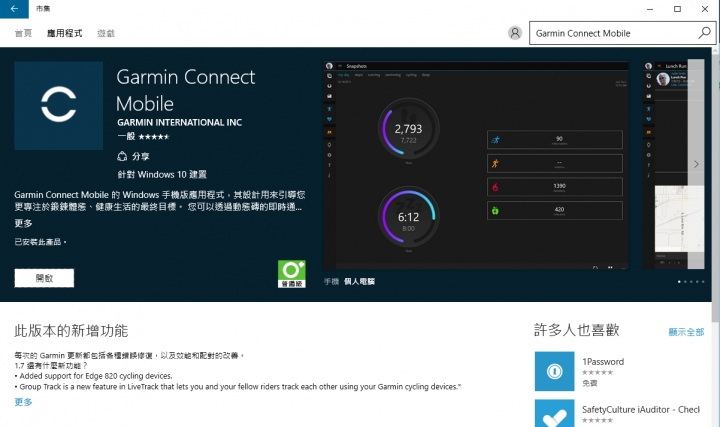Click 針對 Windows 10 建置 text
Screen dimensions: 720x427
[162, 174]
